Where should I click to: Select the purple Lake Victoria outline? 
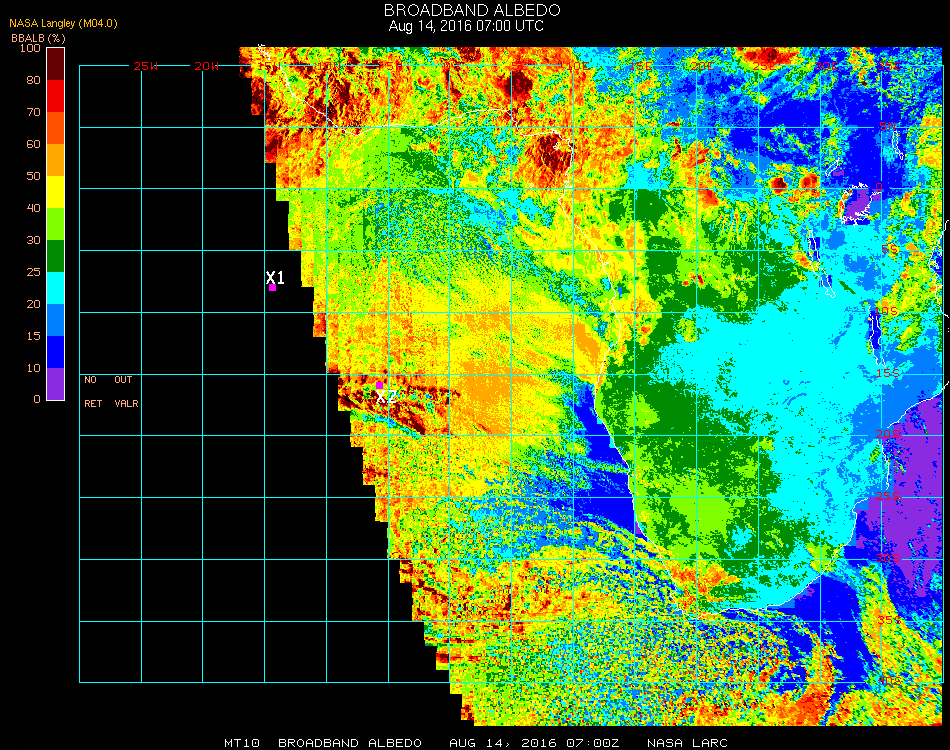click(859, 206)
